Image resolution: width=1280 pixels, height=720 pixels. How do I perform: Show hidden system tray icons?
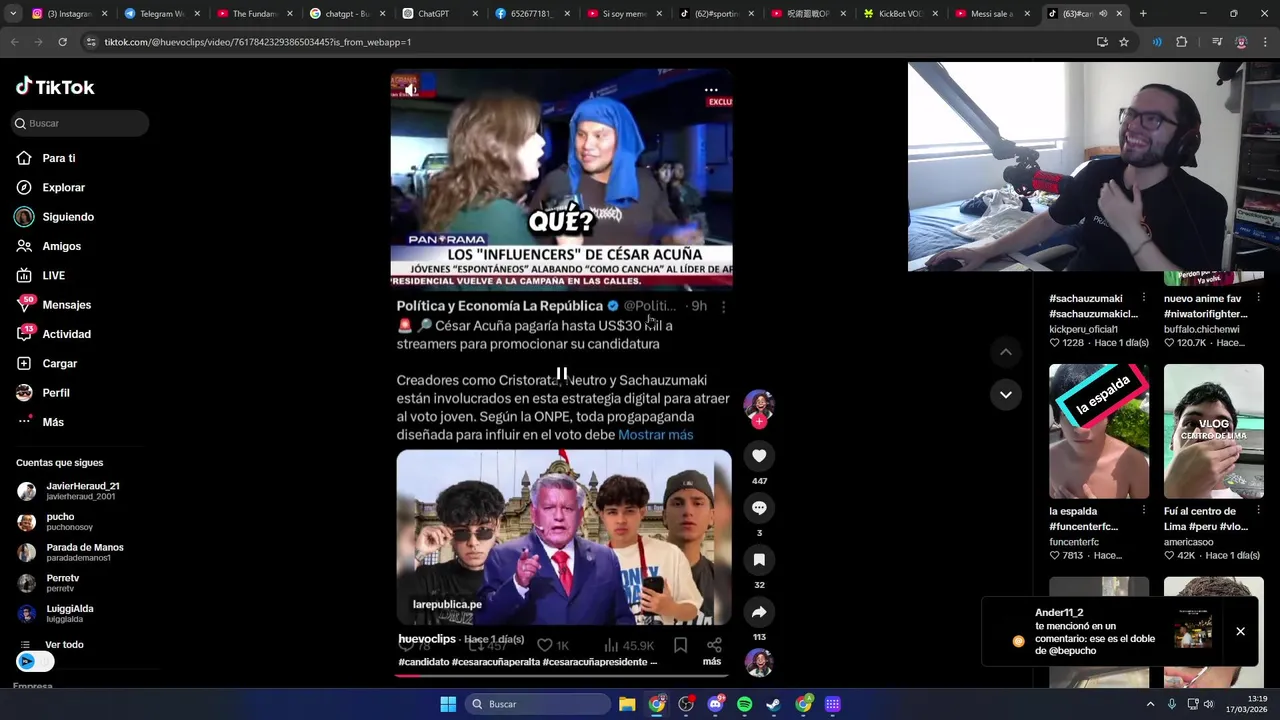tap(1150, 704)
